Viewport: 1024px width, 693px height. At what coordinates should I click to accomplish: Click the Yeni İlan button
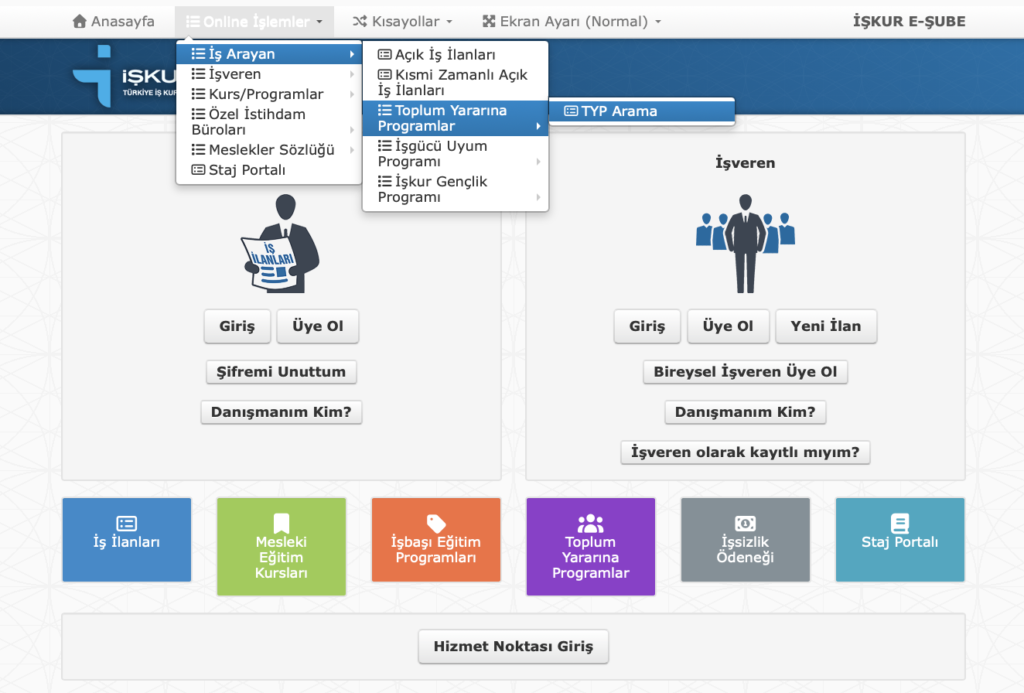[826, 326]
